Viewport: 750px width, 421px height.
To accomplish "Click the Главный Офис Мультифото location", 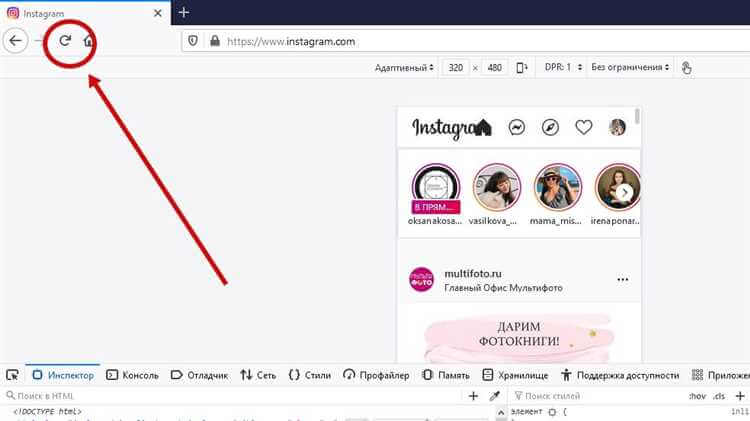I will 503,288.
